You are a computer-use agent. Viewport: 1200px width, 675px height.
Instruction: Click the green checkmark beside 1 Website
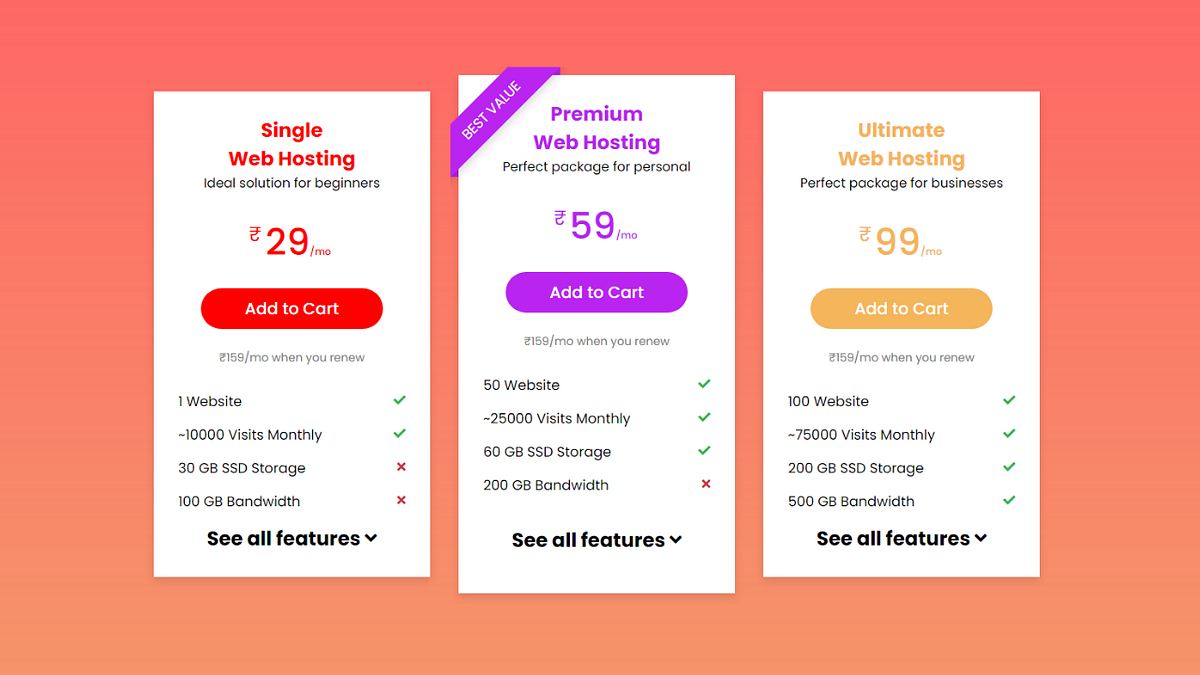[400, 400]
